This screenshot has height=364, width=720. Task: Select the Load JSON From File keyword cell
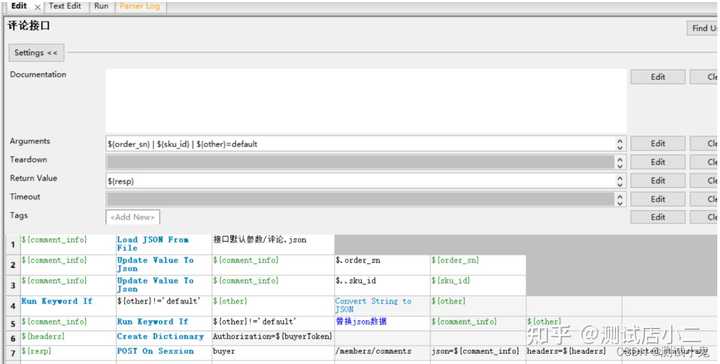point(163,244)
